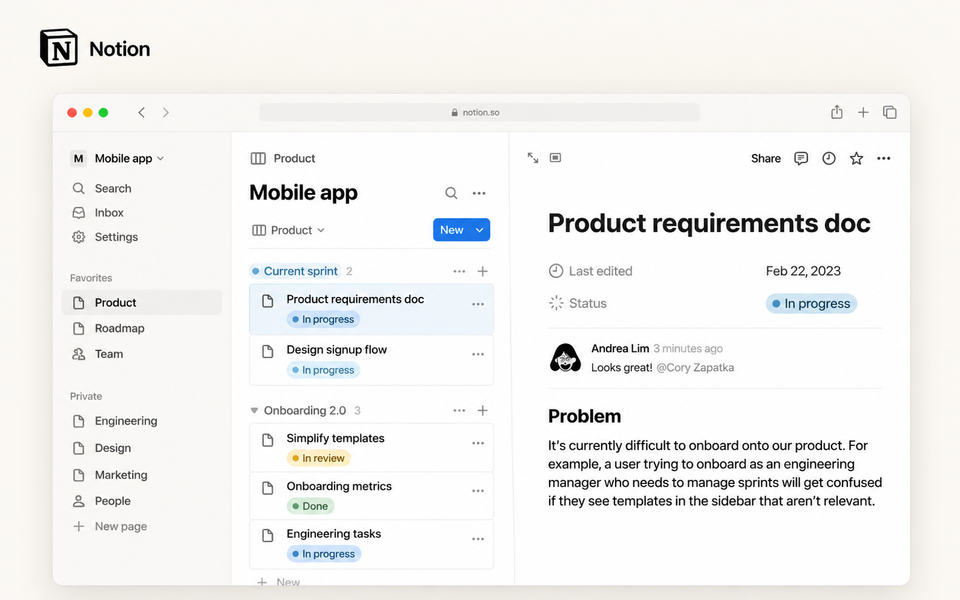Add item to Current sprint group

(x=482, y=271)
